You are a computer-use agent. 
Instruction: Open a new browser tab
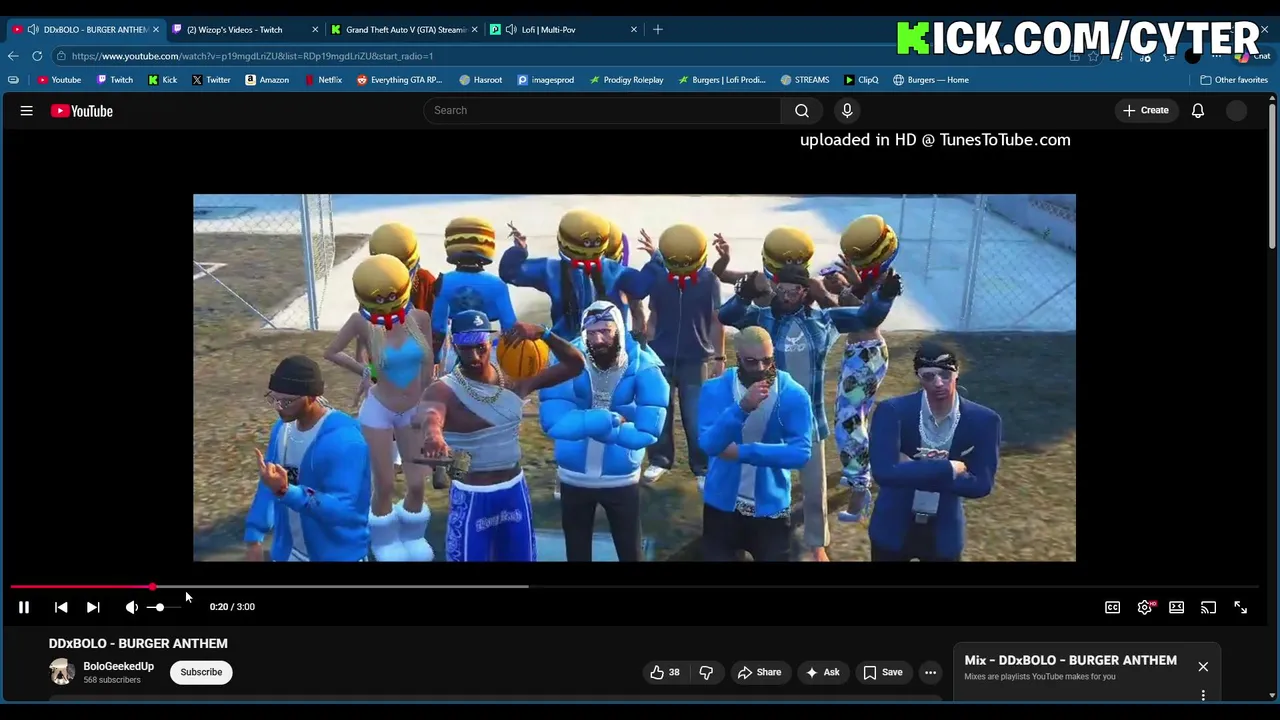(658, 29)
